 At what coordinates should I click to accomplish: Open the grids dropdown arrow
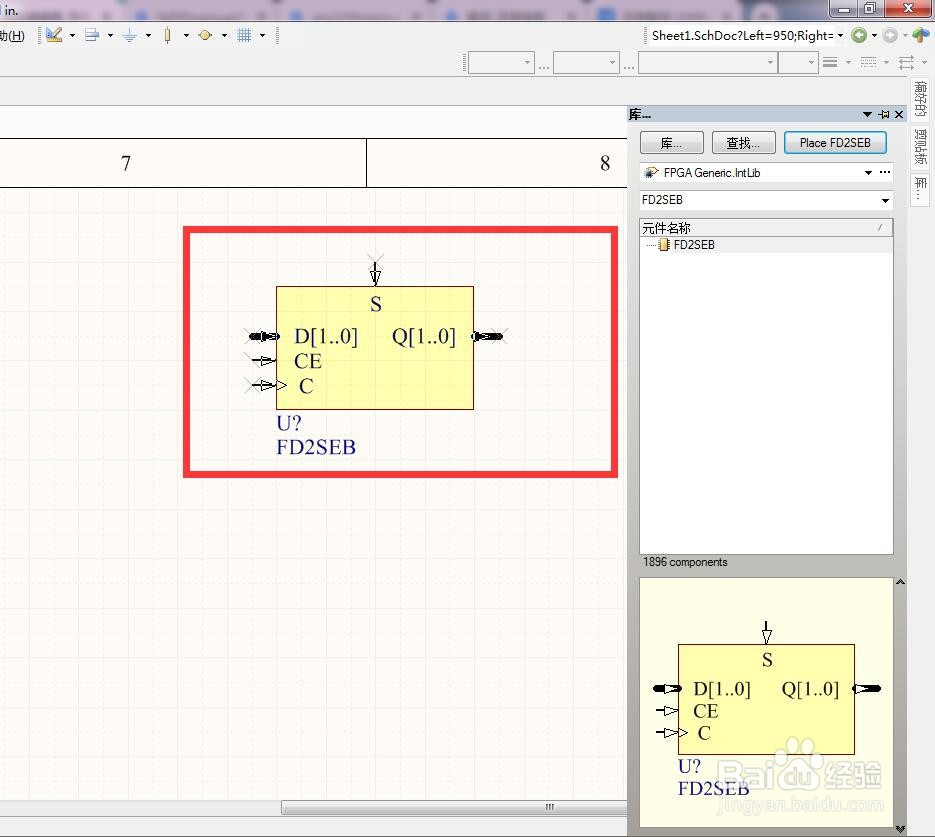point(262,36)
